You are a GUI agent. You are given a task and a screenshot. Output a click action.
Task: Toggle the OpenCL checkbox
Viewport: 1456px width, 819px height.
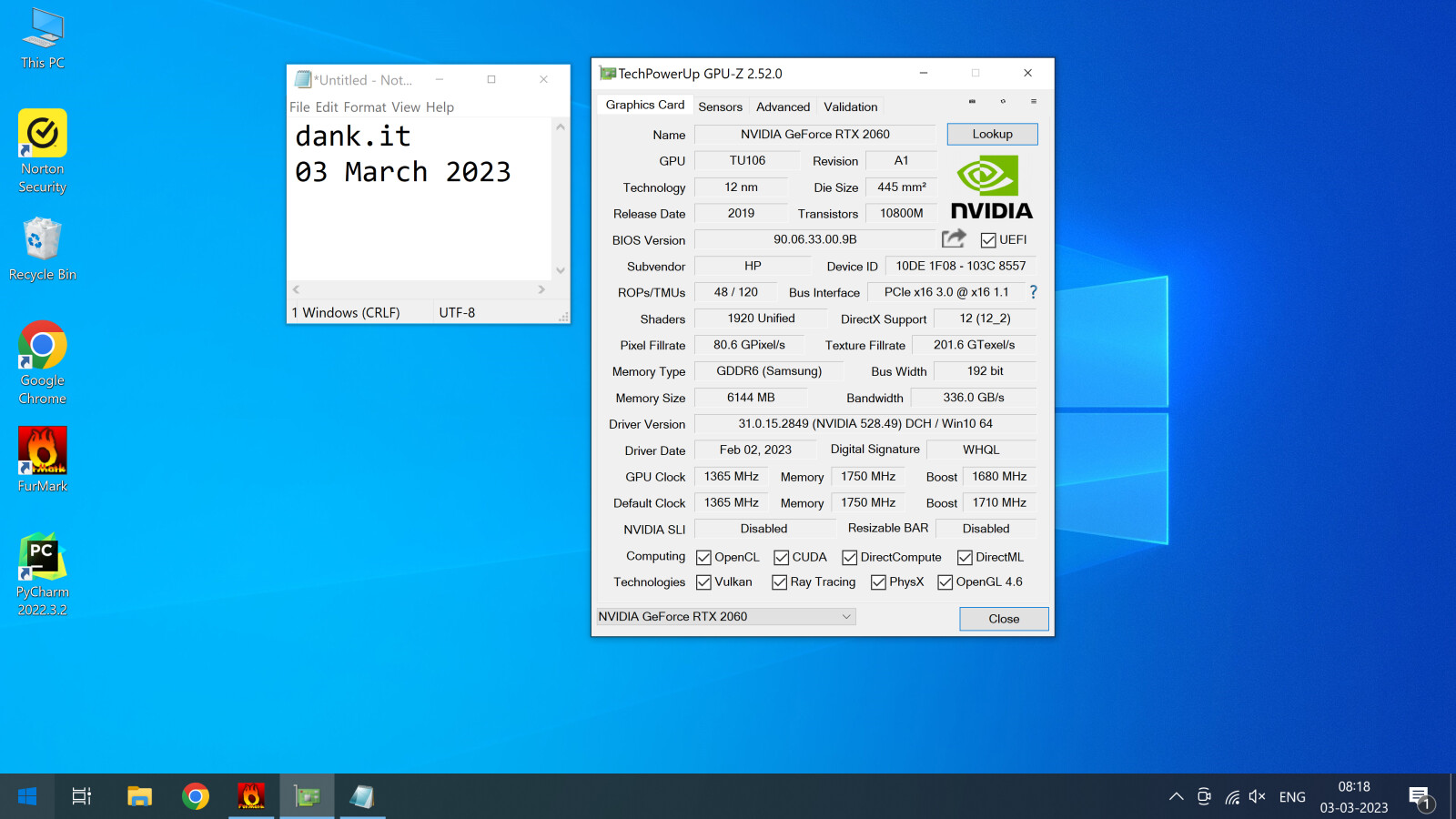(x=703, y=558)
